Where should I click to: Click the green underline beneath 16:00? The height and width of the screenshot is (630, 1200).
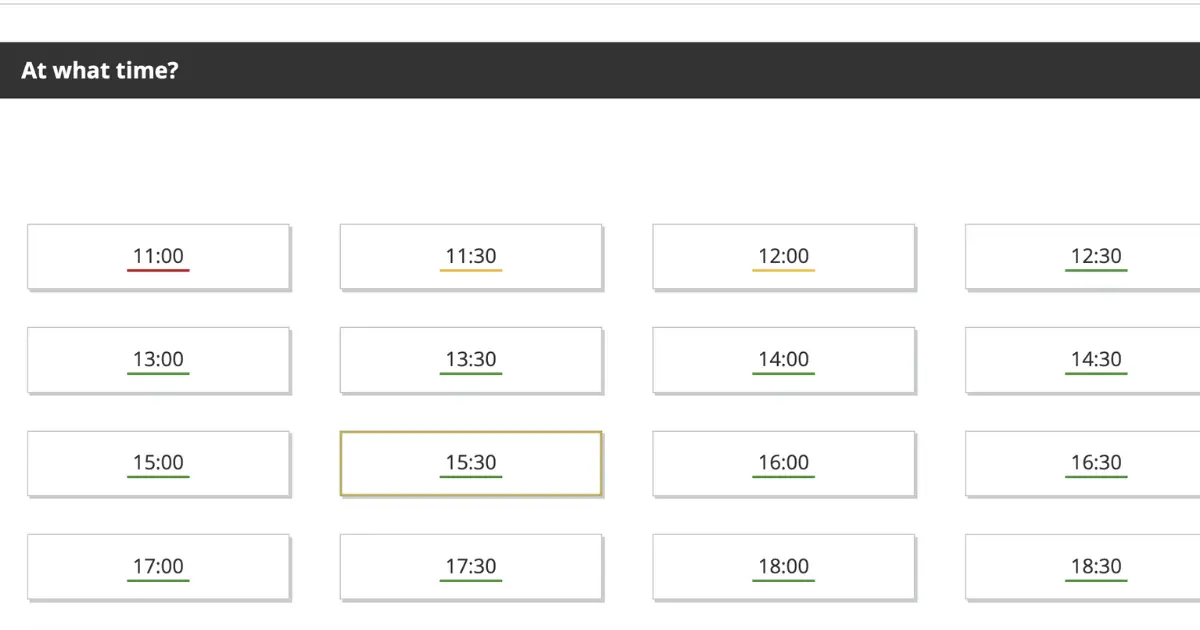click(784, 477)
